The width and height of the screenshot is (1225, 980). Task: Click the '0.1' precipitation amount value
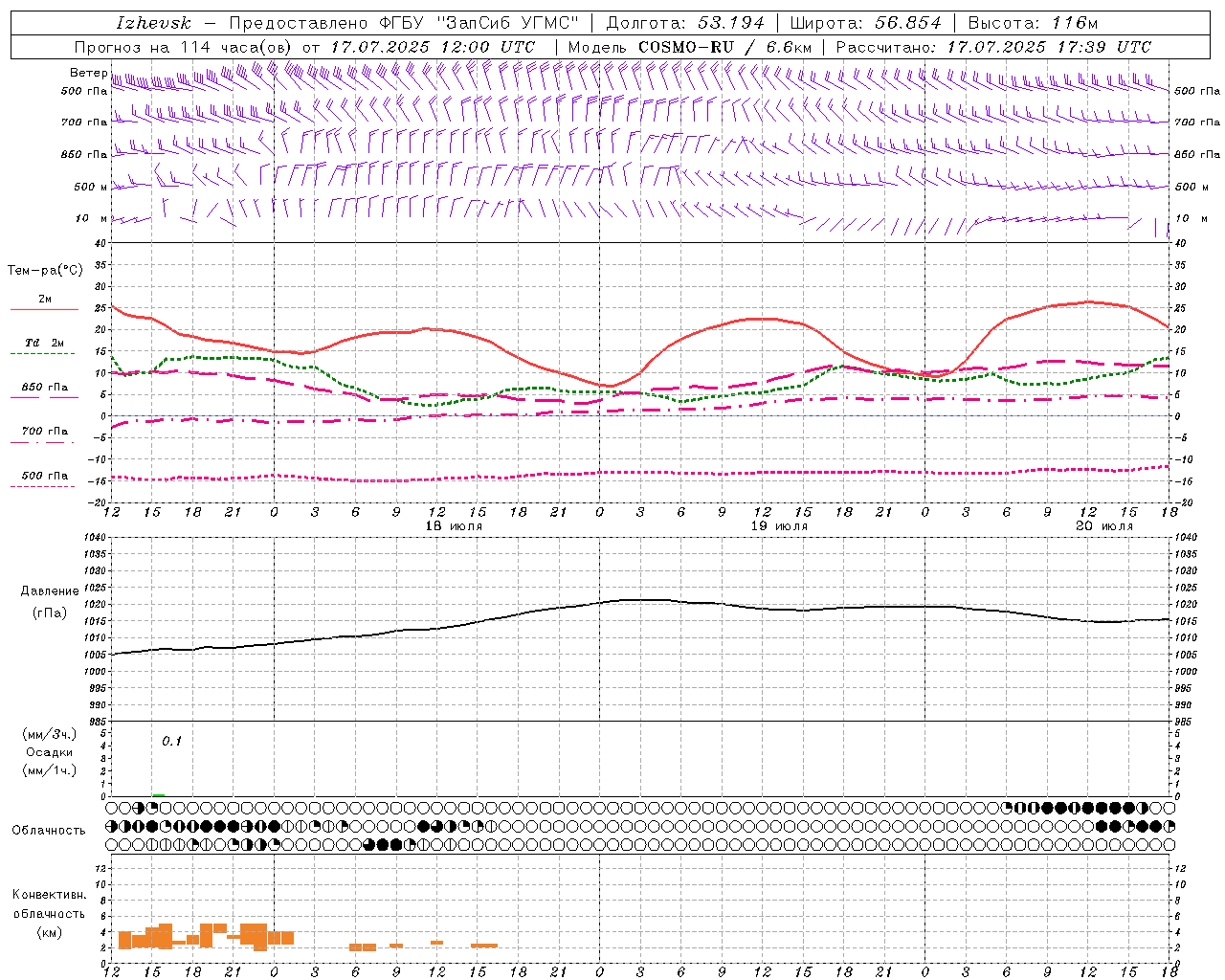[171, 742]
